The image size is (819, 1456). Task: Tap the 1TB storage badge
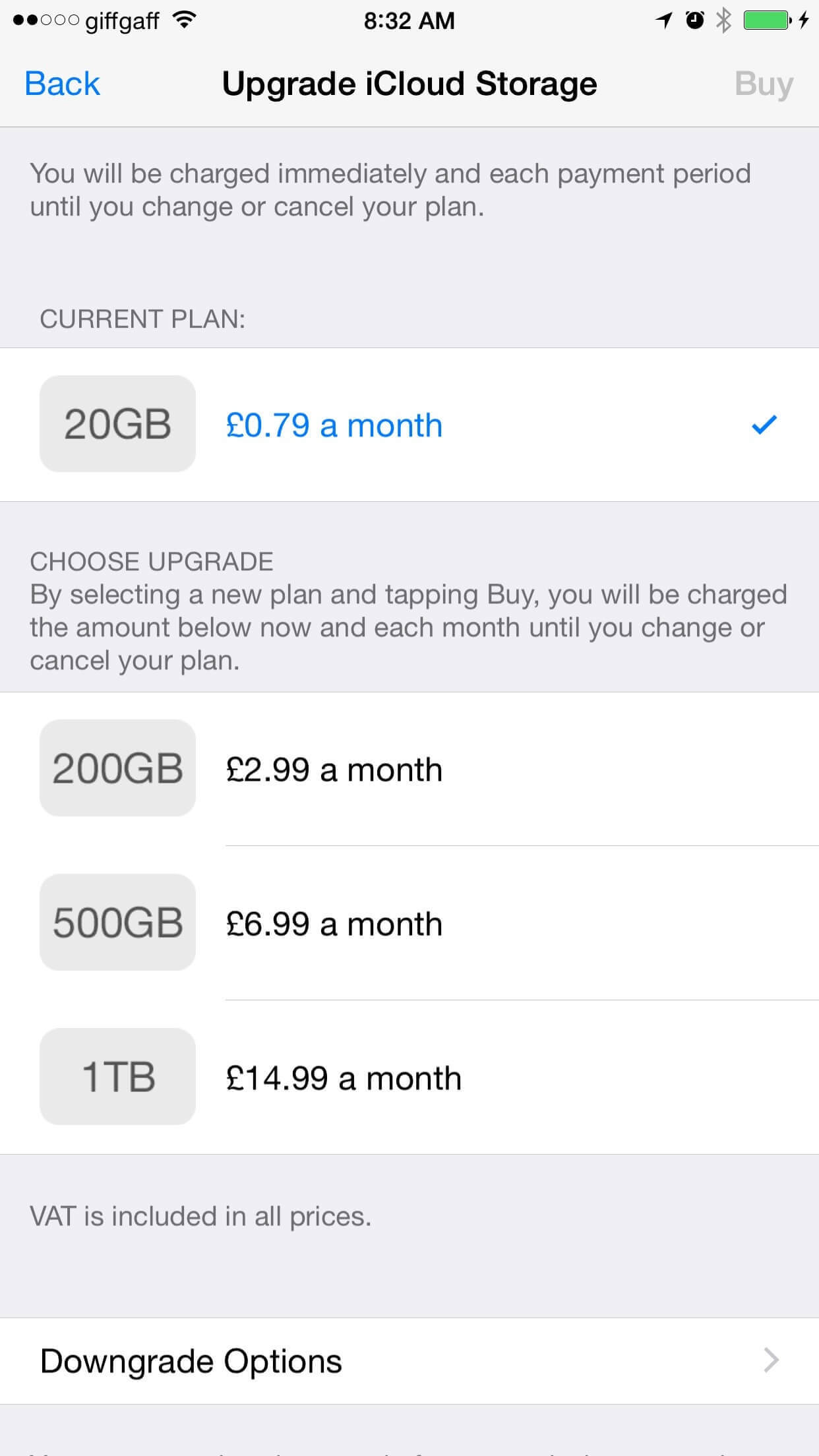[117, 1077]
